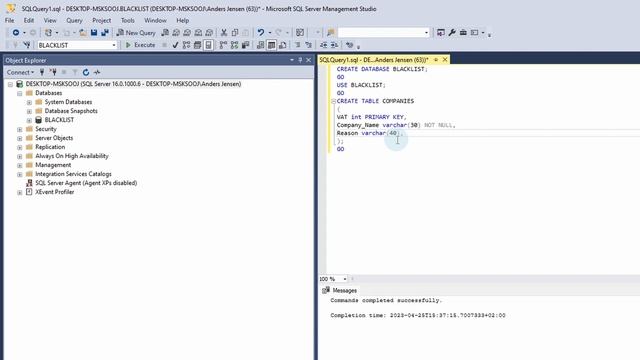Pin the SQLQuery1.sql tab
The width and height of the screenshot is (640, 360).
436,60
